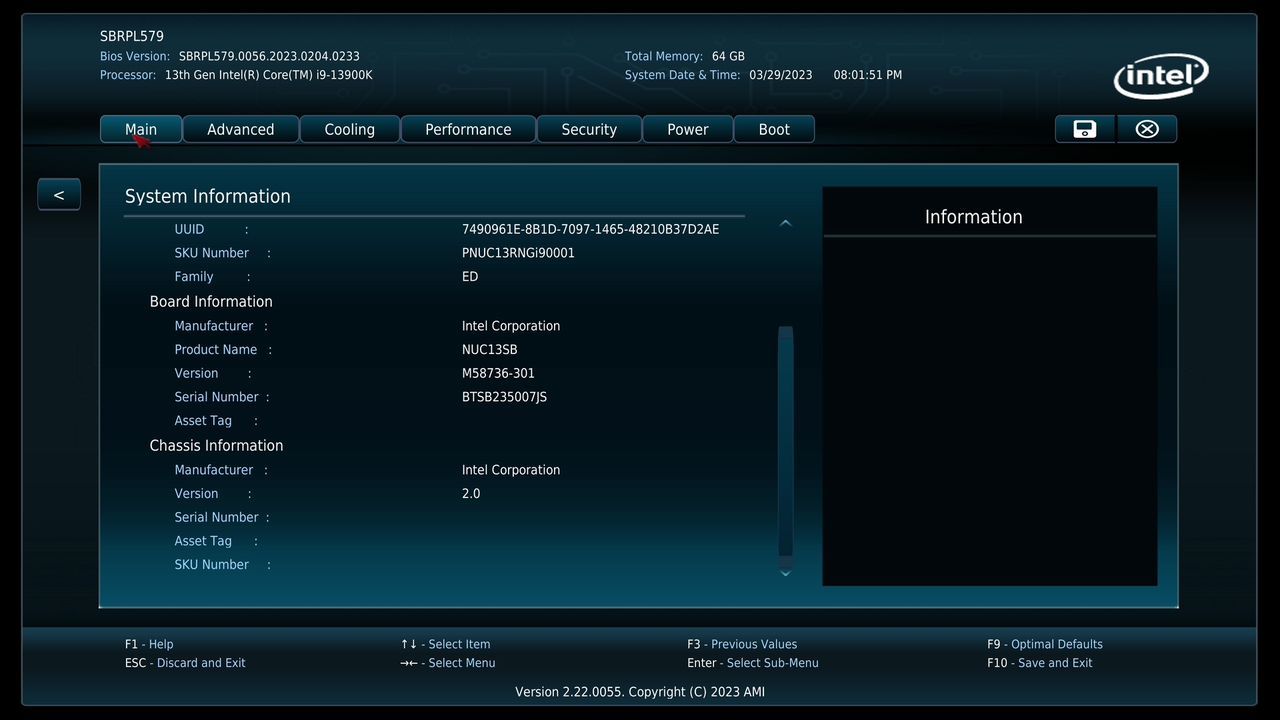Switch to the Advanced tab
This screenshot has width=1280, height=720.
pos(240,128)
